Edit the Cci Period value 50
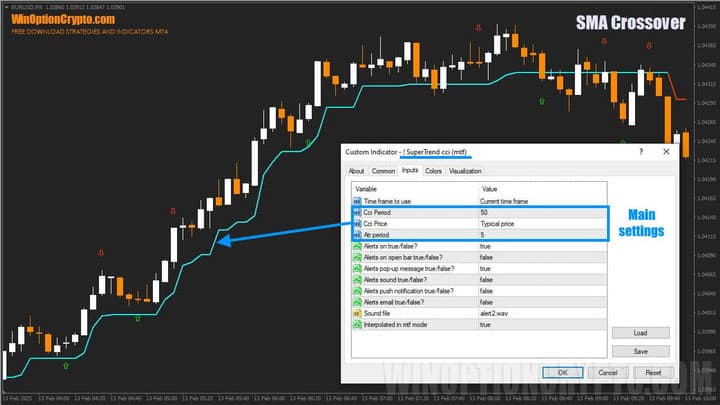The height and width of the screenshot is (405, 720). pos(484,213)
